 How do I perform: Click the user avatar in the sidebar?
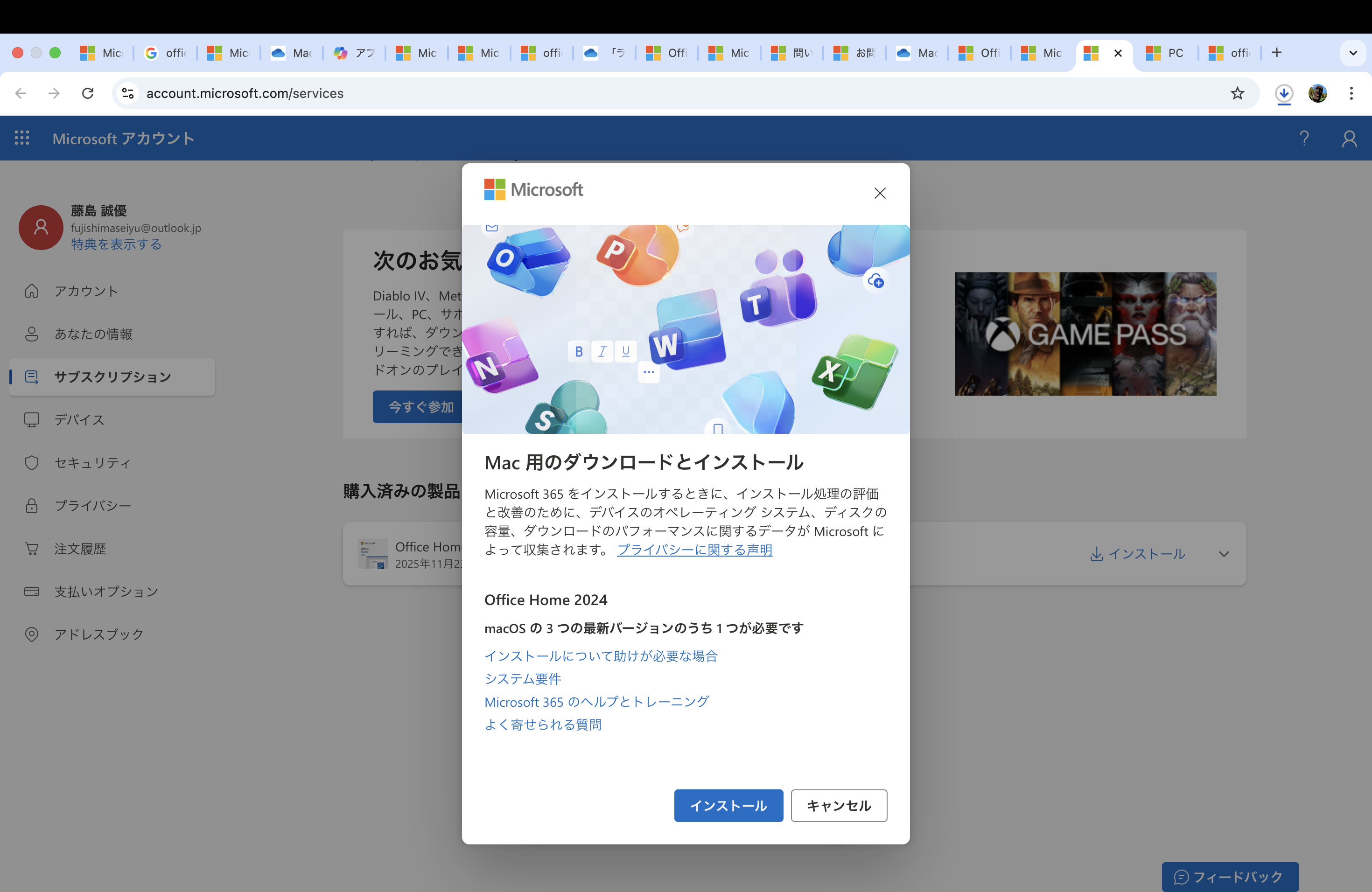click(x=41, y=228)
